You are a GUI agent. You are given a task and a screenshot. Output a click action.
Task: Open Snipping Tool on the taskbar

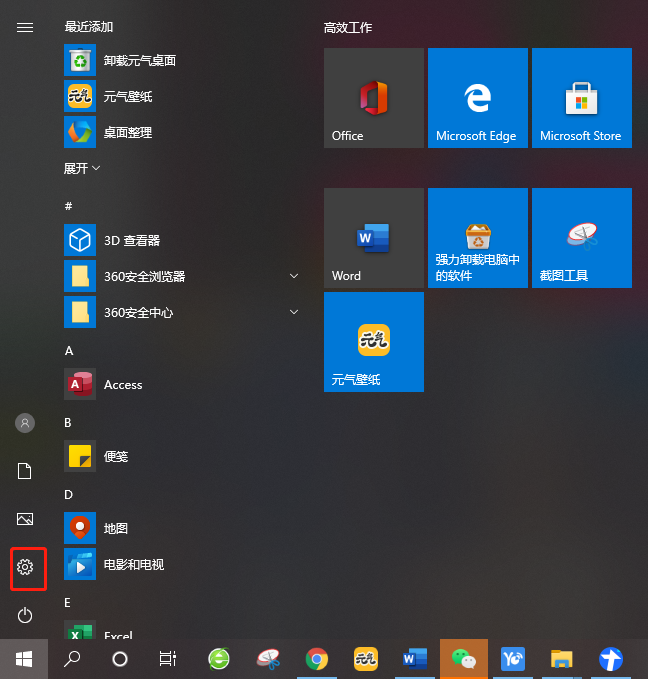268,659
